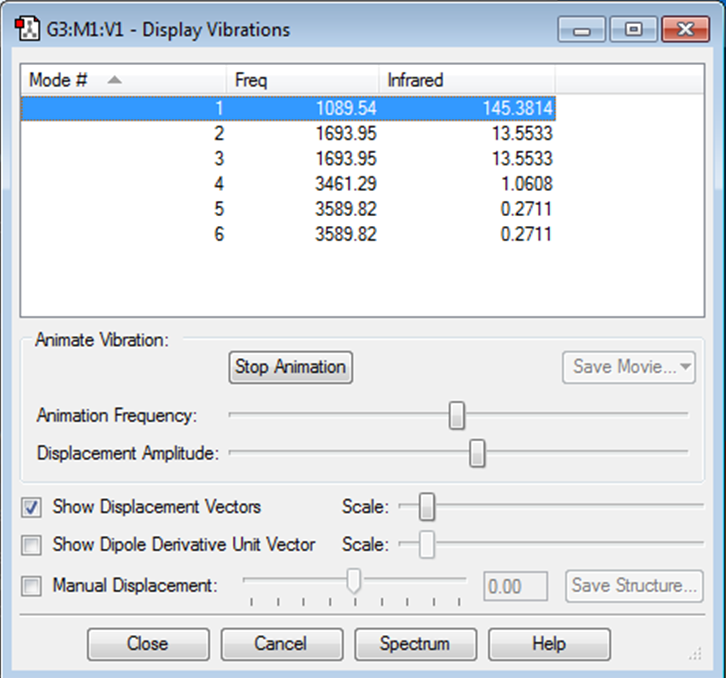Screen dimensions: 726x678
Task: Select mode 4 with frequency 3461.29
Action: click(x=288, y=184)
